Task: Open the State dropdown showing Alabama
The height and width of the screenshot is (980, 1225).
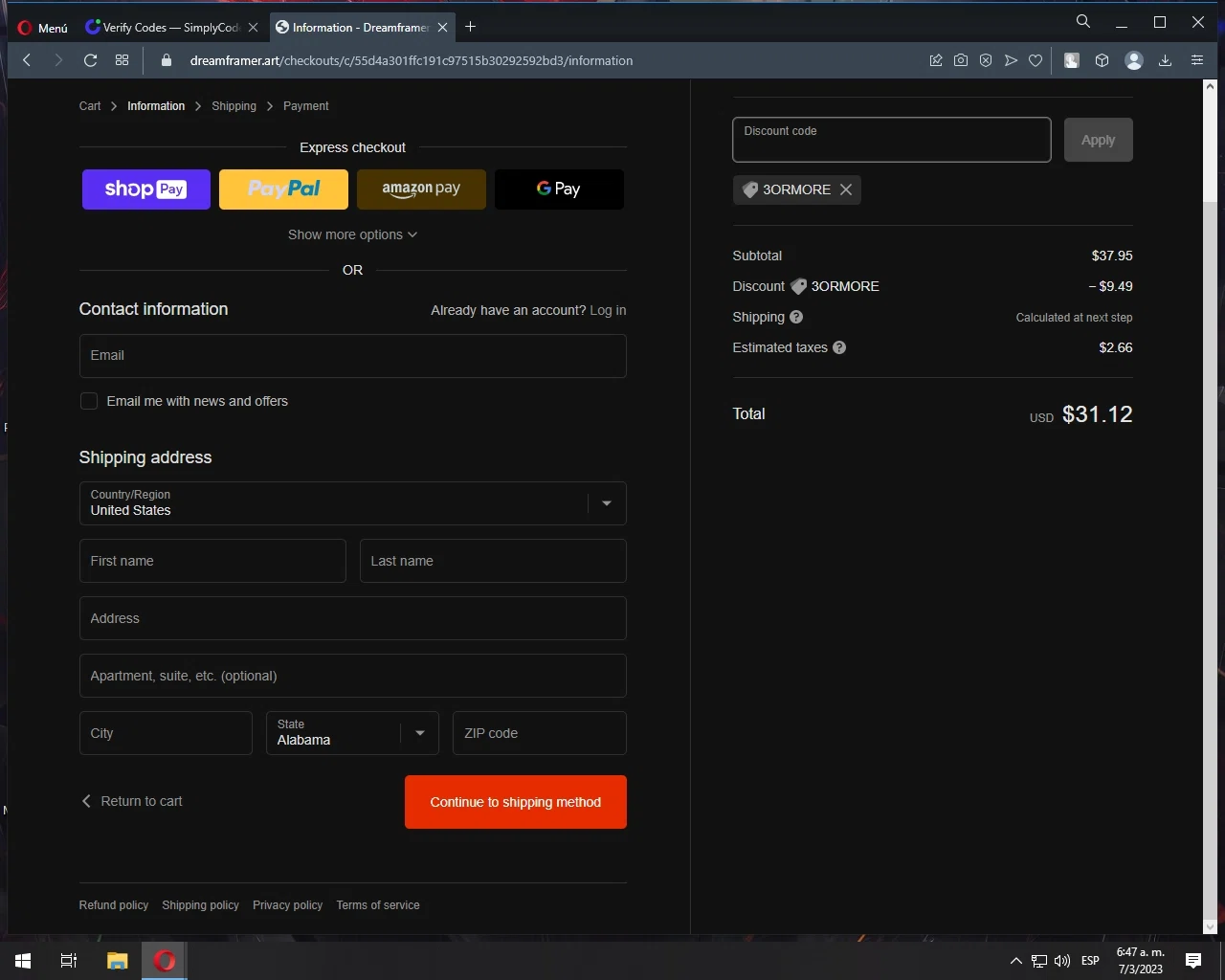Action: pyautogui.click(x=352, y=733)
